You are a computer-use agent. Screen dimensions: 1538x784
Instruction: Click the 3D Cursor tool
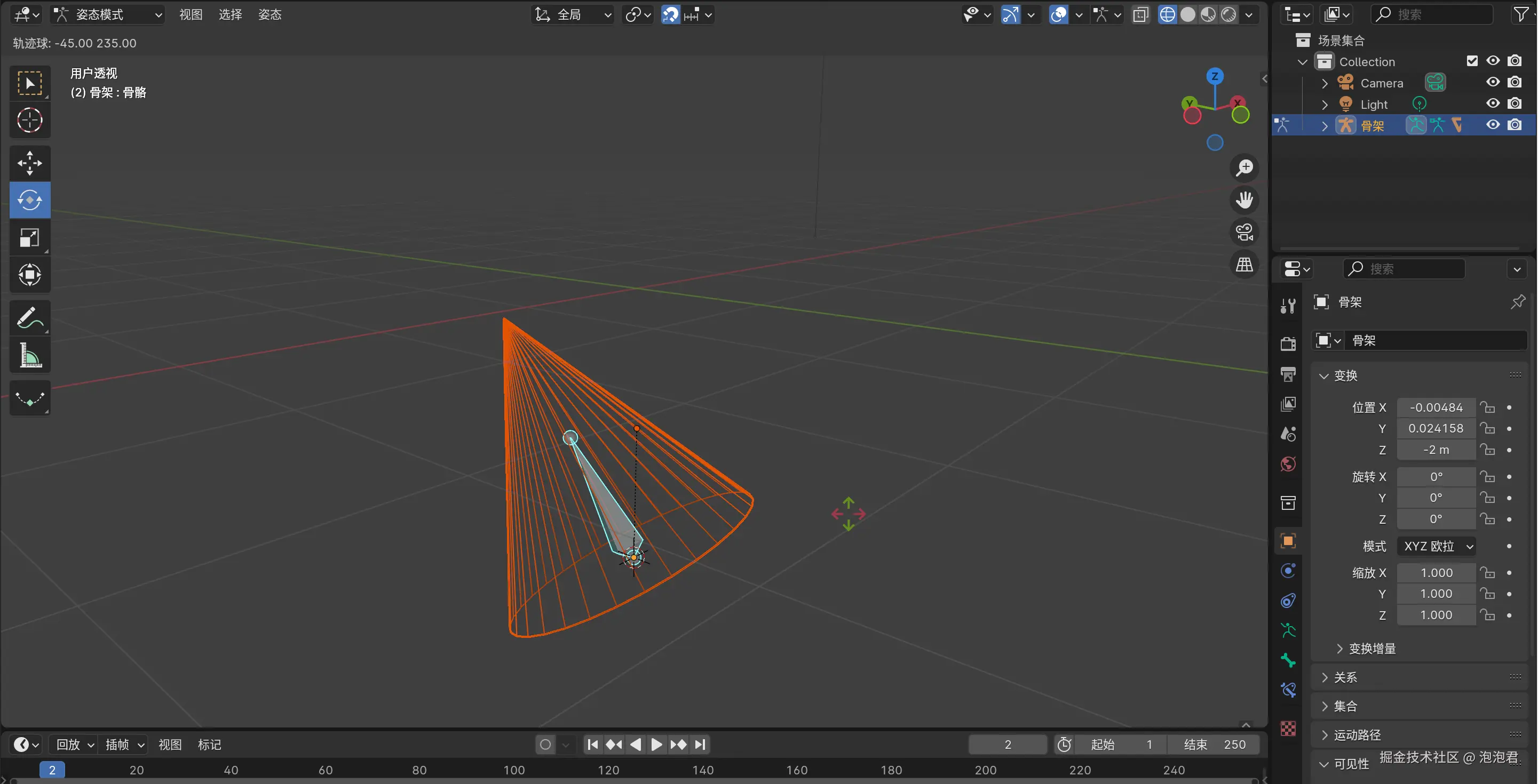(x=30, y=120)
